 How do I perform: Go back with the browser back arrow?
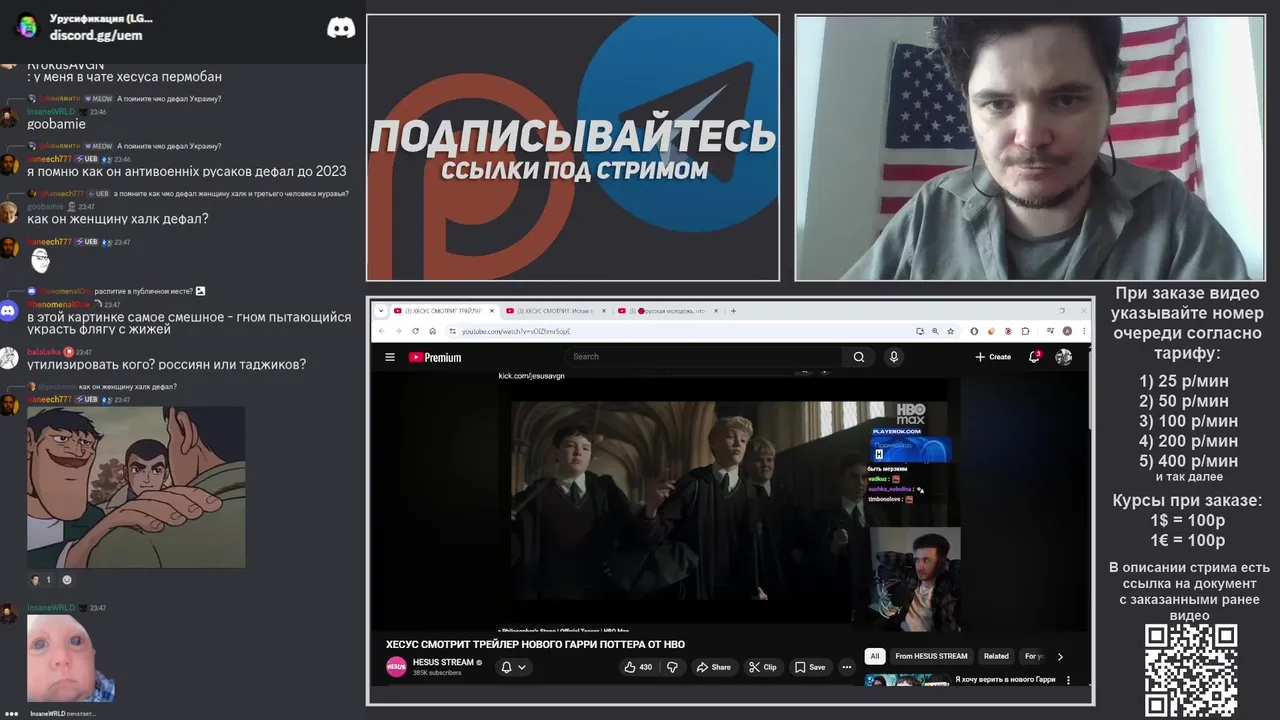(x=381, y=331)
